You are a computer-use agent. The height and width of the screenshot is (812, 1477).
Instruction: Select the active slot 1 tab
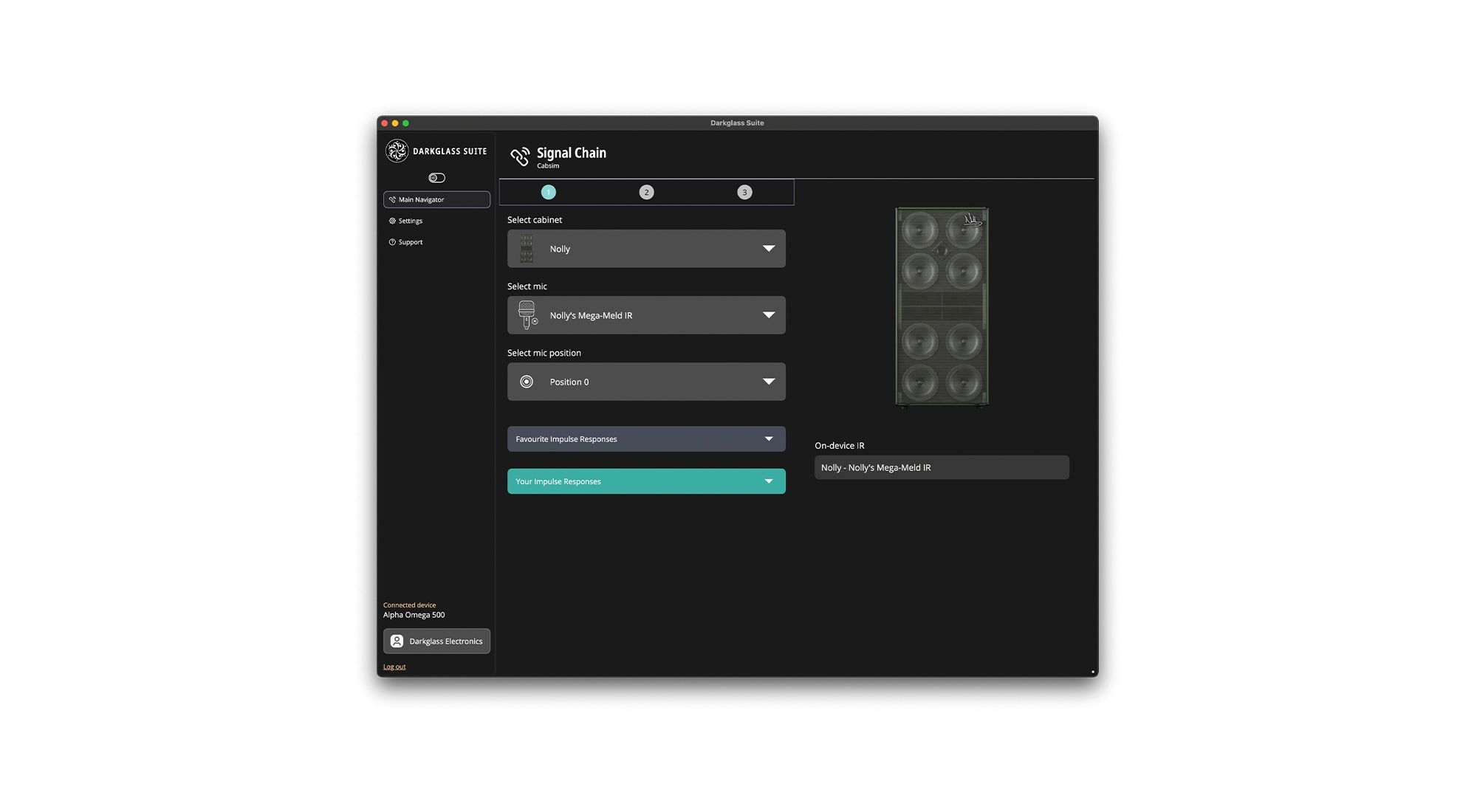coord(548,193)
